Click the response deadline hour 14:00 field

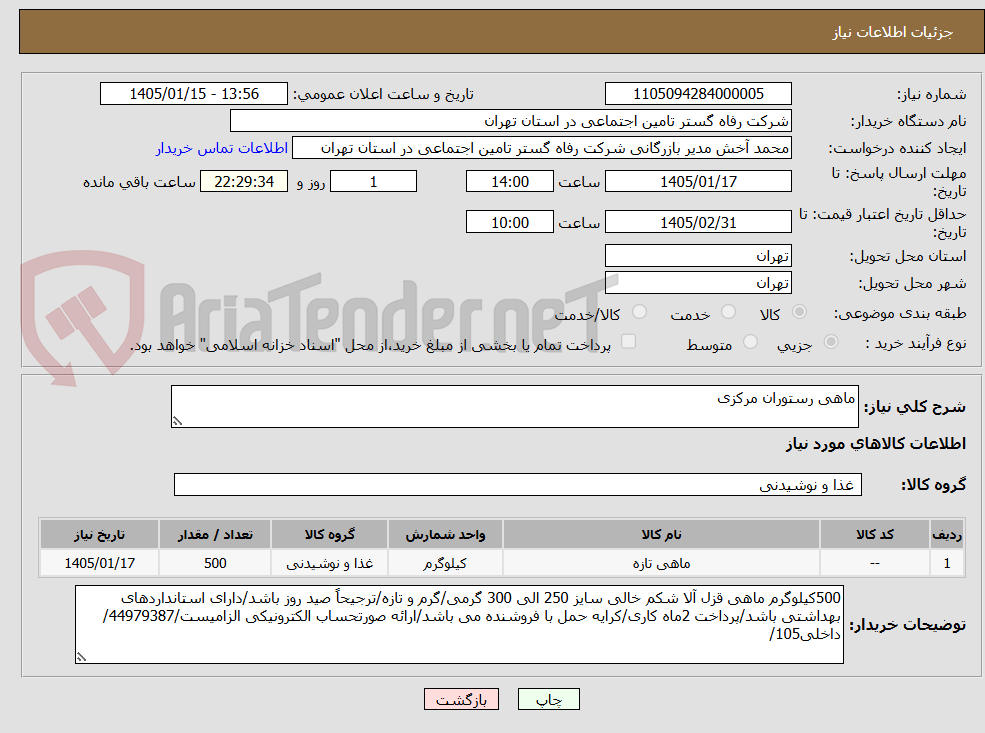coord(509,182)
